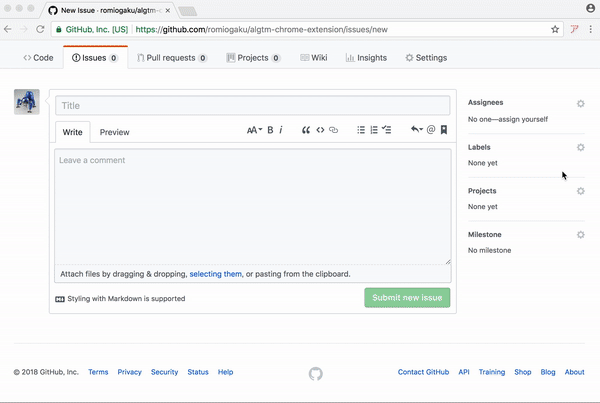Open the About footer link
This screenshot has height=403, width=600.
pyautogui.click(x=575, y=372)
